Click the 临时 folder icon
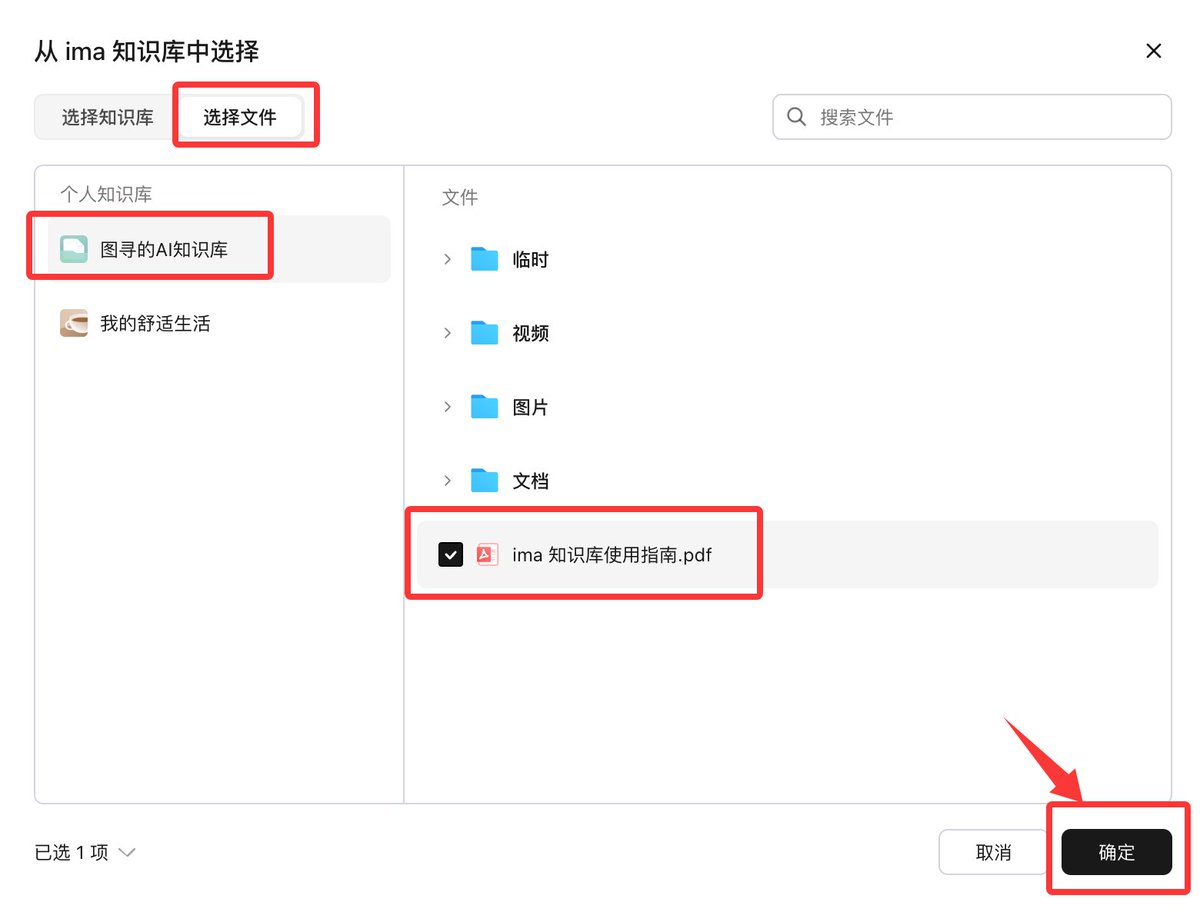The width and height of the screenshot is (1200, 912). 485,260
